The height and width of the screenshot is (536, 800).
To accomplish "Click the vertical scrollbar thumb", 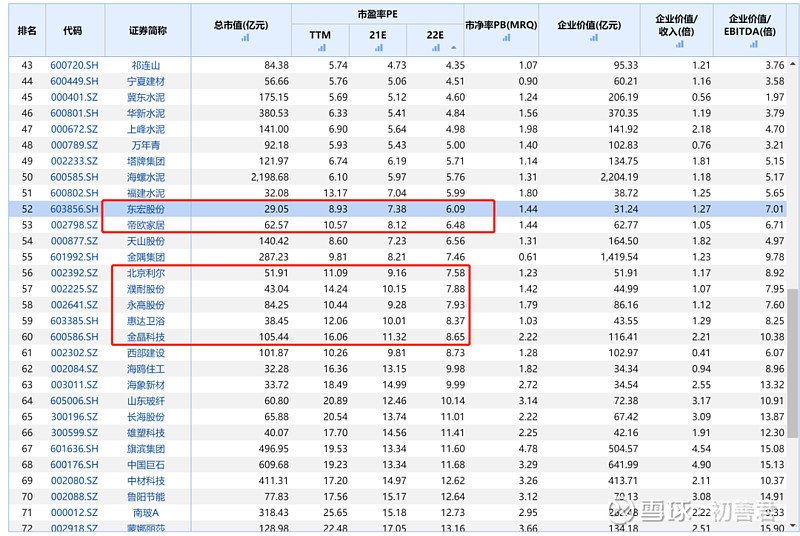I will click(793, 363).
